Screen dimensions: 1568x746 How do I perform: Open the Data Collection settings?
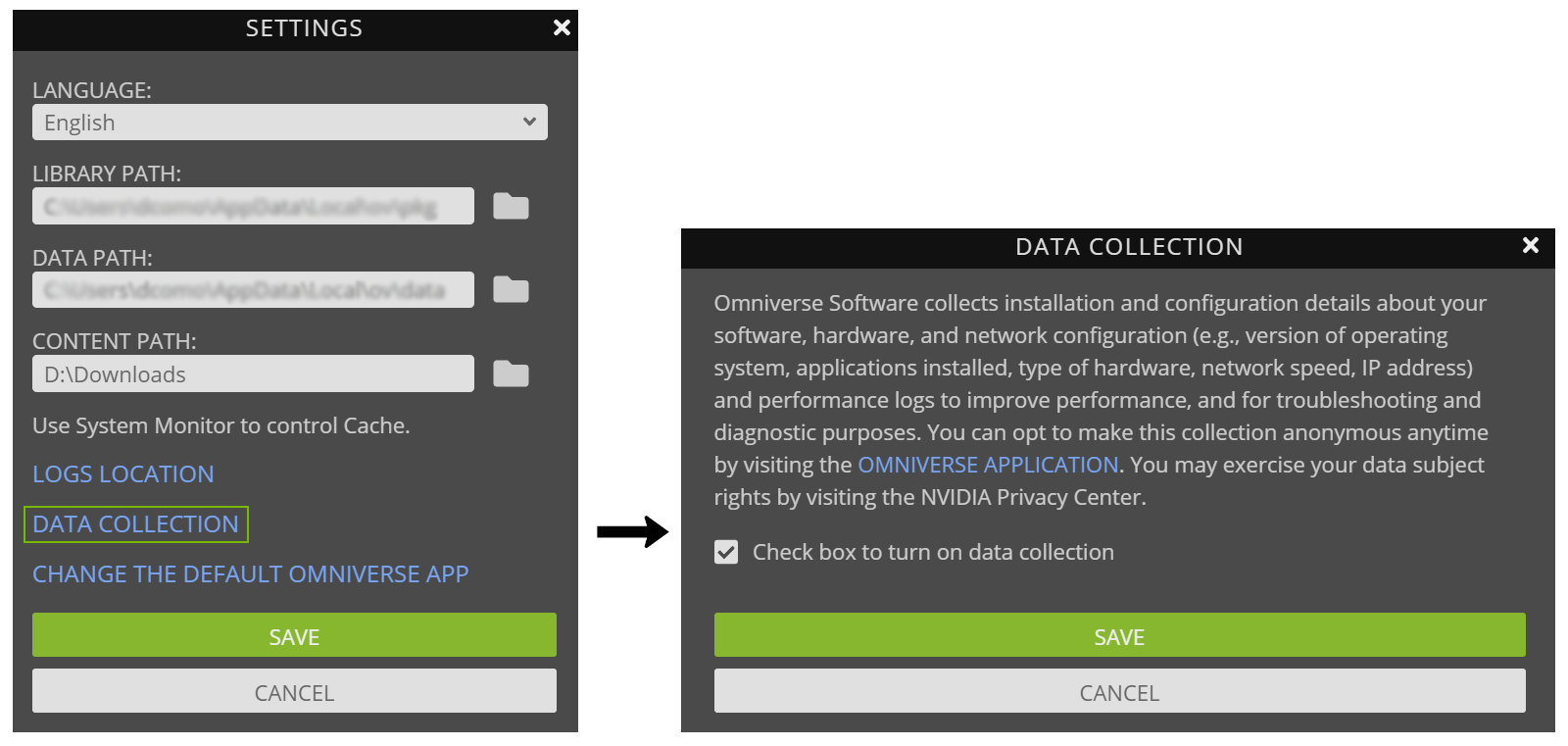point(136,523)
